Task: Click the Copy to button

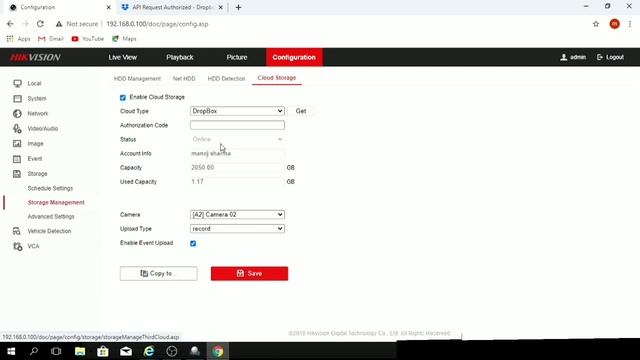Action: [x=158, y=273]
